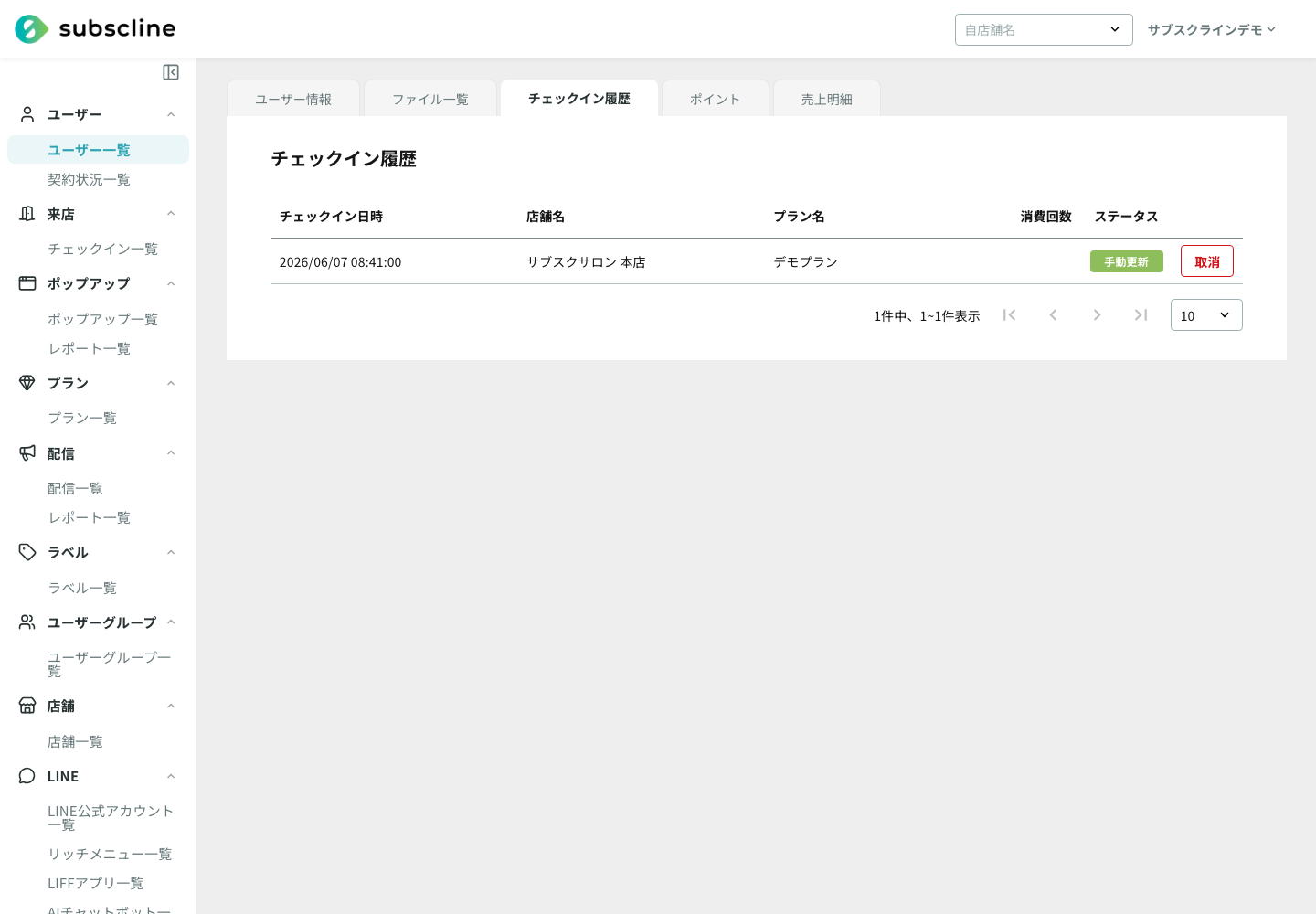
Task: Click the ラベル tag icon in the sidebar
Action: tap(27, 552)
